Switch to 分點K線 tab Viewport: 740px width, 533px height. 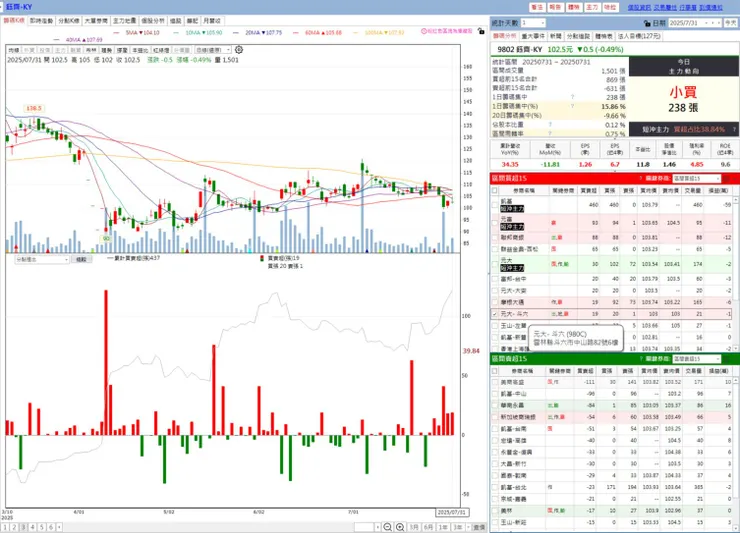tap(68, 21)
